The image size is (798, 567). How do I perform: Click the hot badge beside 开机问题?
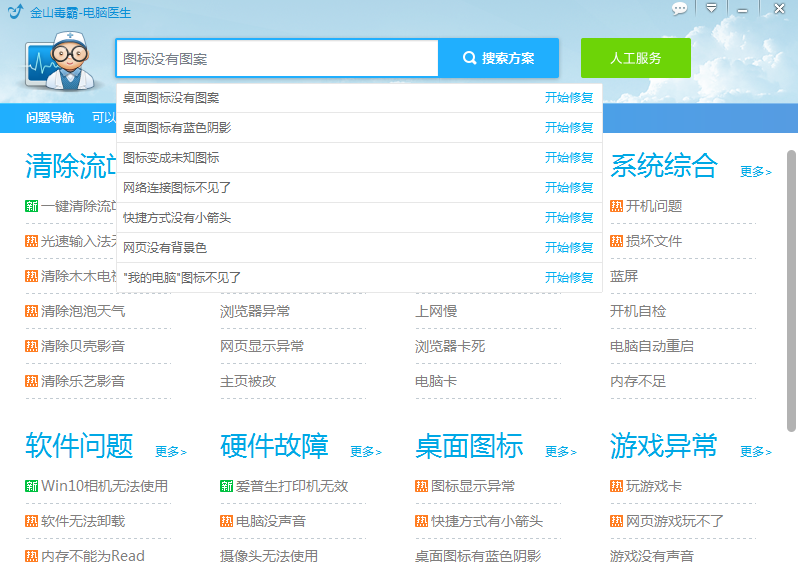tap(616, 206)
